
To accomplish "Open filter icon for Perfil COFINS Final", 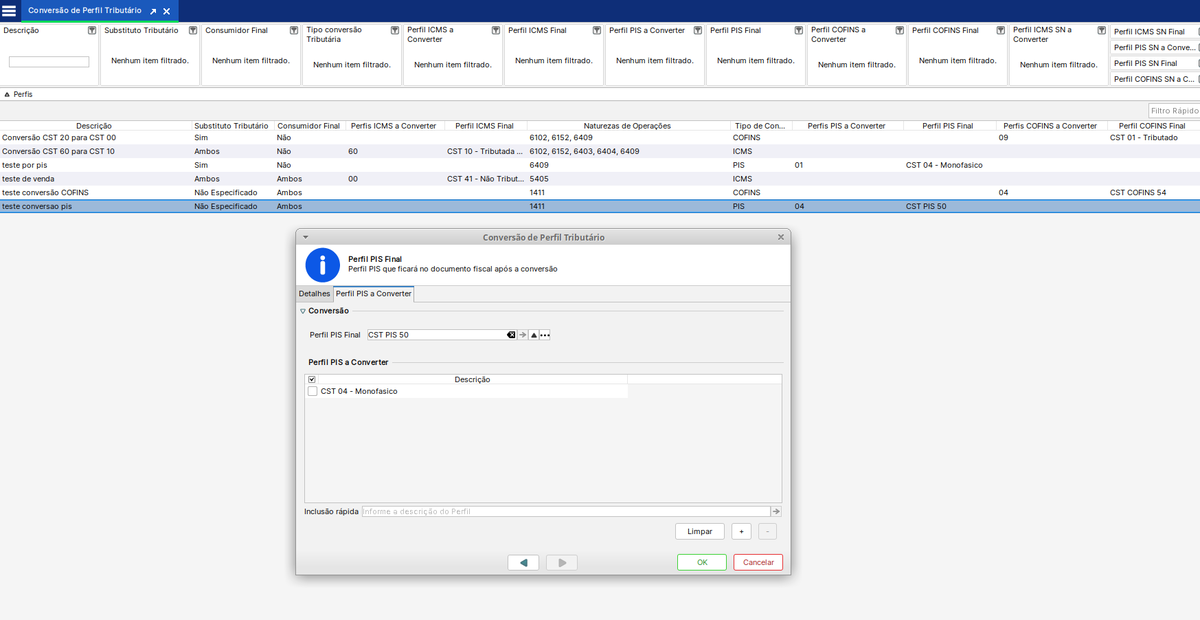I will click(1000, 31).
